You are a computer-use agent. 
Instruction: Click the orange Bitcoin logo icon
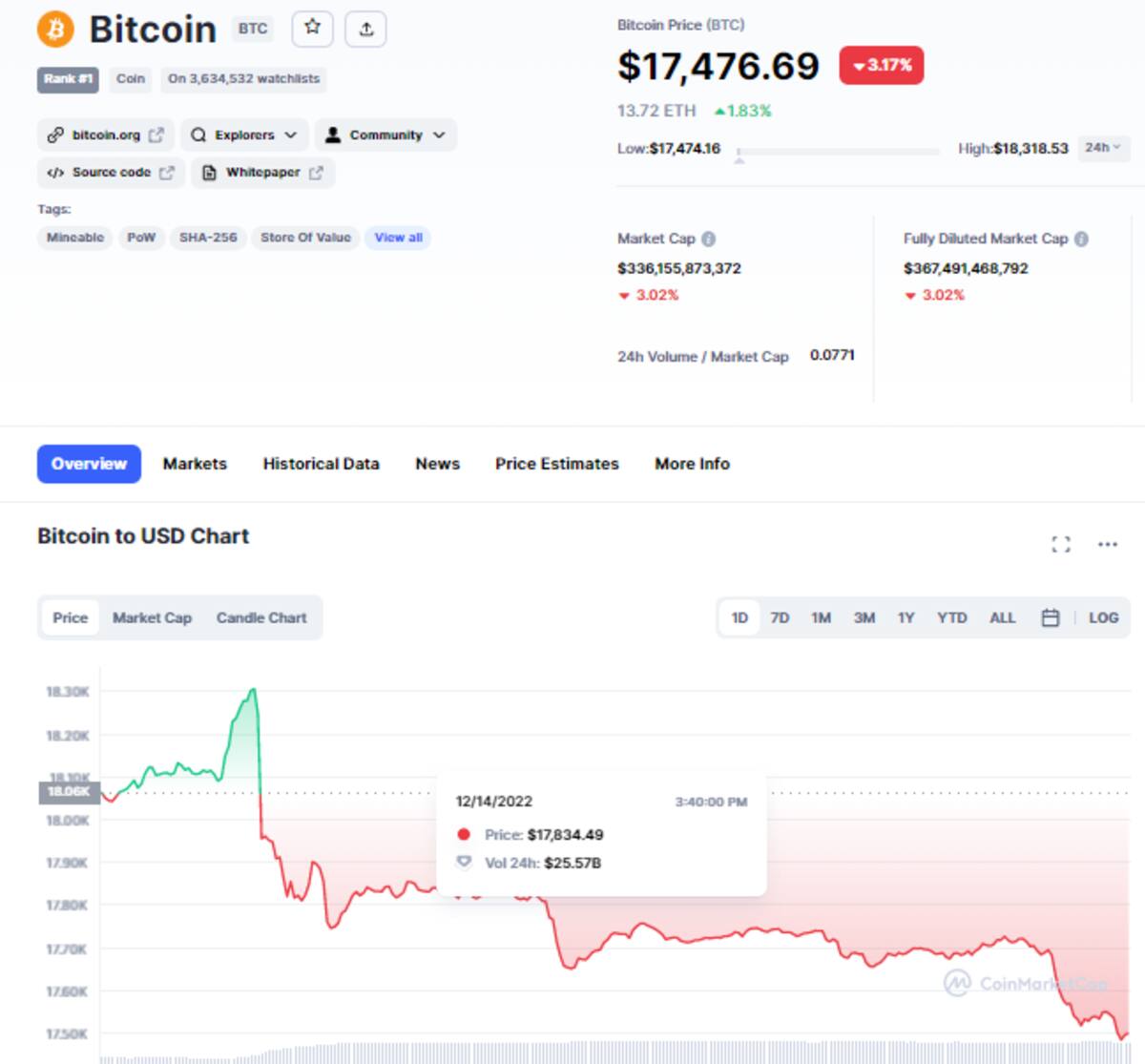point(55,29)
